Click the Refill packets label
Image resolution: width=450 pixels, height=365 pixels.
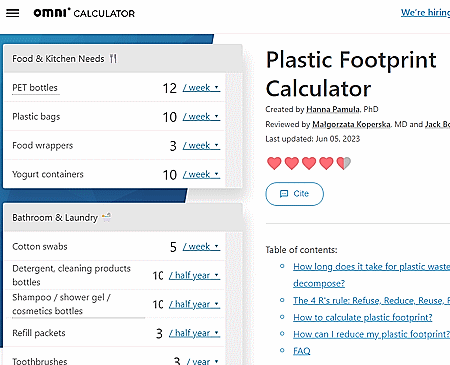point(39,333)
